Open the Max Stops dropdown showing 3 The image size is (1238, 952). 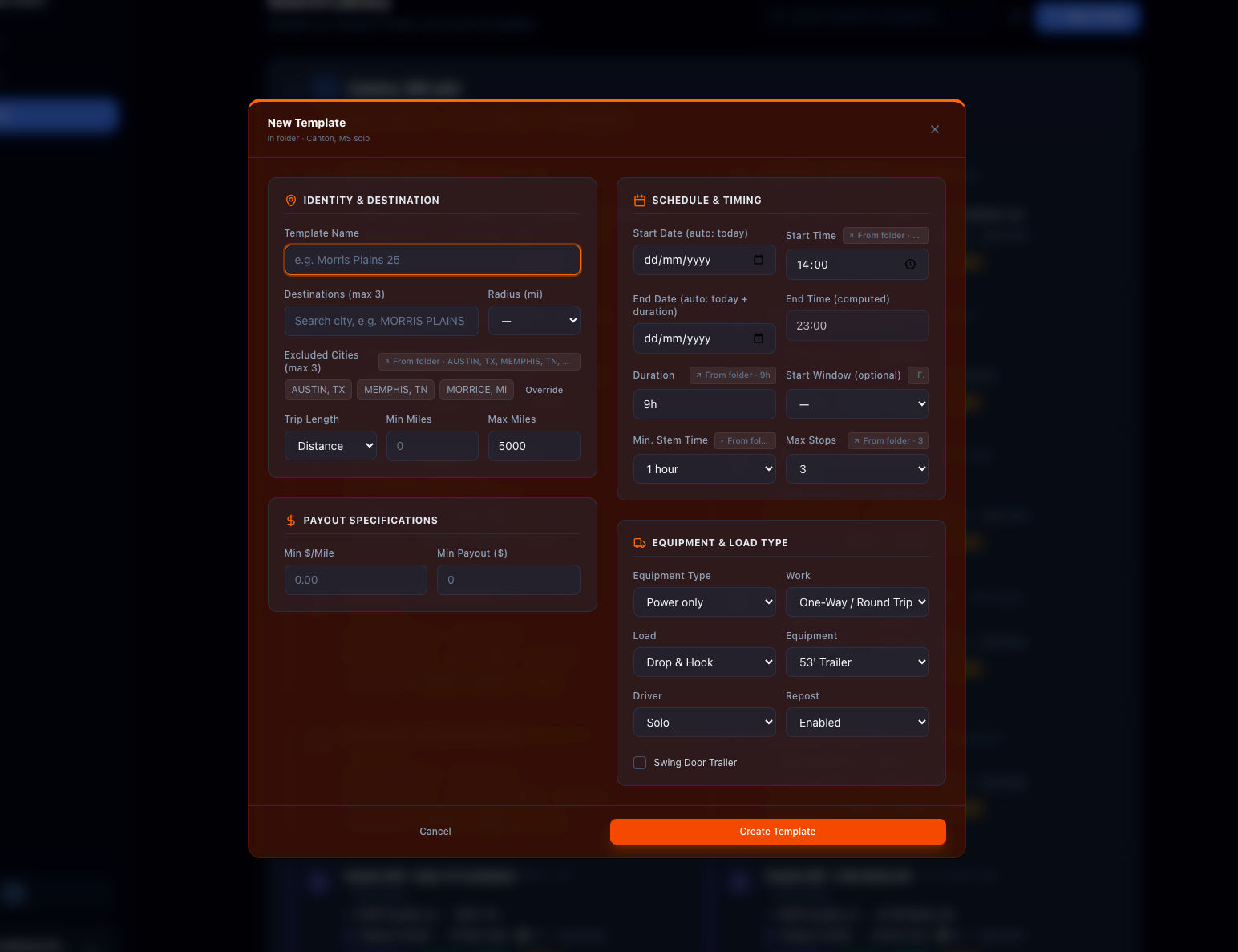point(857,469)
